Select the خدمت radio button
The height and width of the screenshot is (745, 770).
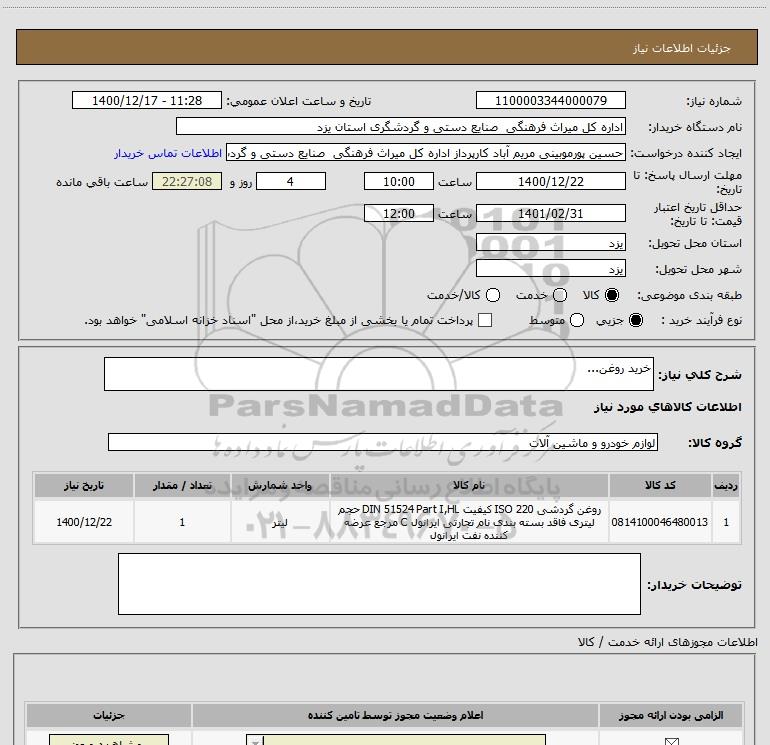[x=560, y=295]
